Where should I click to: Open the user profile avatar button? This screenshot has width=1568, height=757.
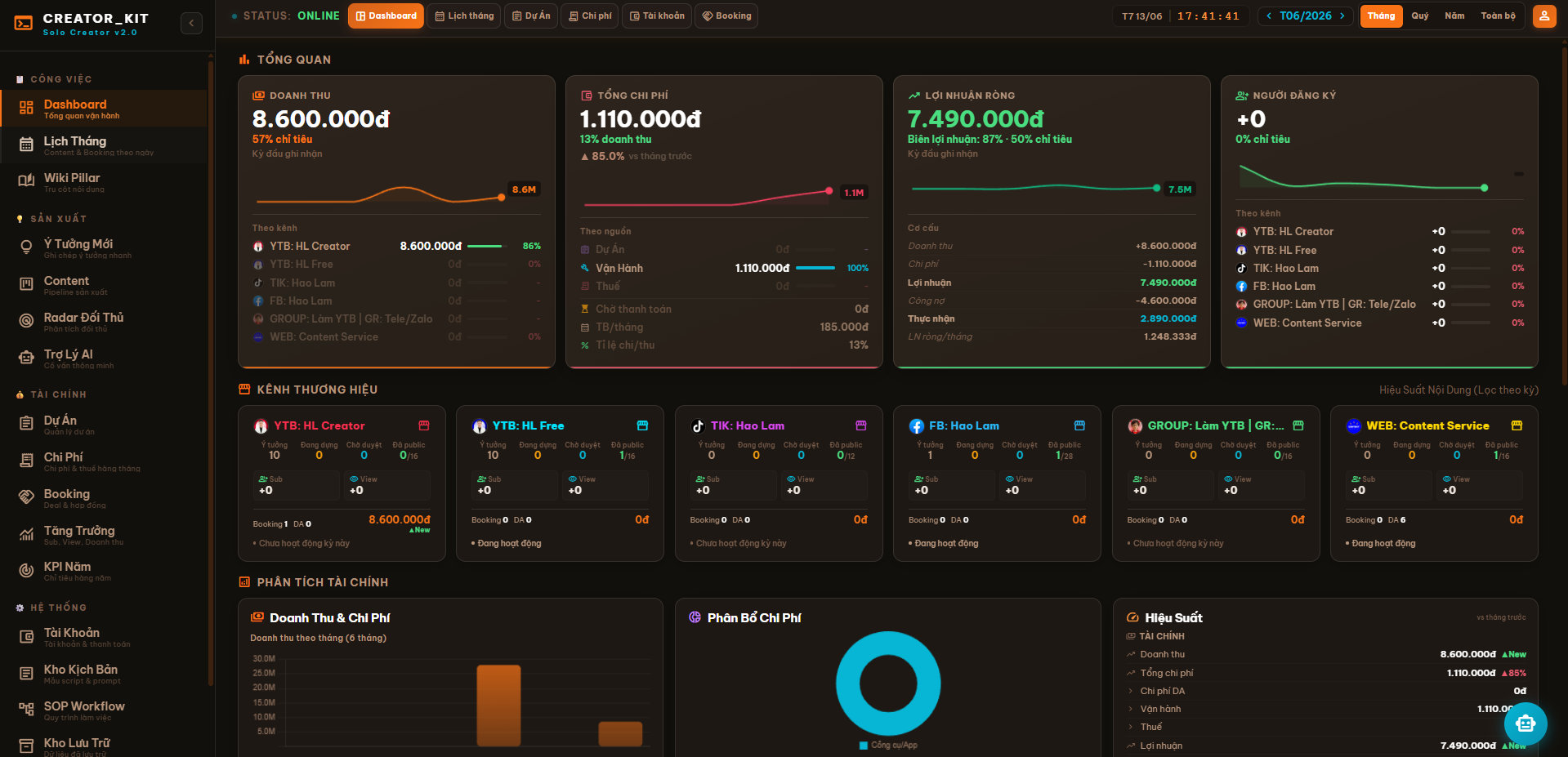1544,16
